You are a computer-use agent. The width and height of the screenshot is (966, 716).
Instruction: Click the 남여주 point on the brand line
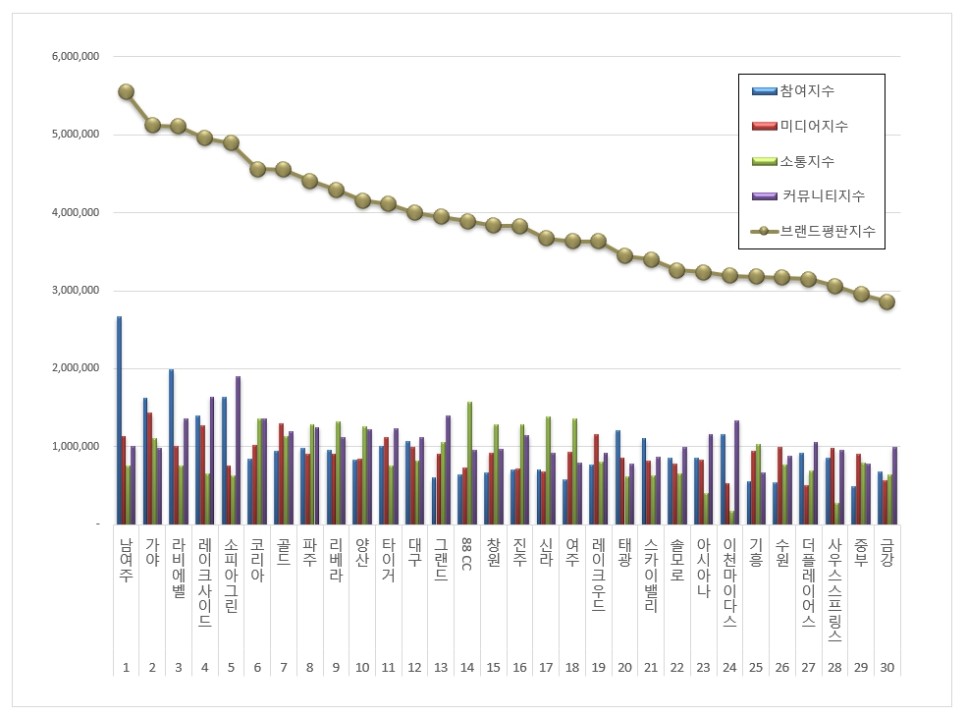click(126, 92)
